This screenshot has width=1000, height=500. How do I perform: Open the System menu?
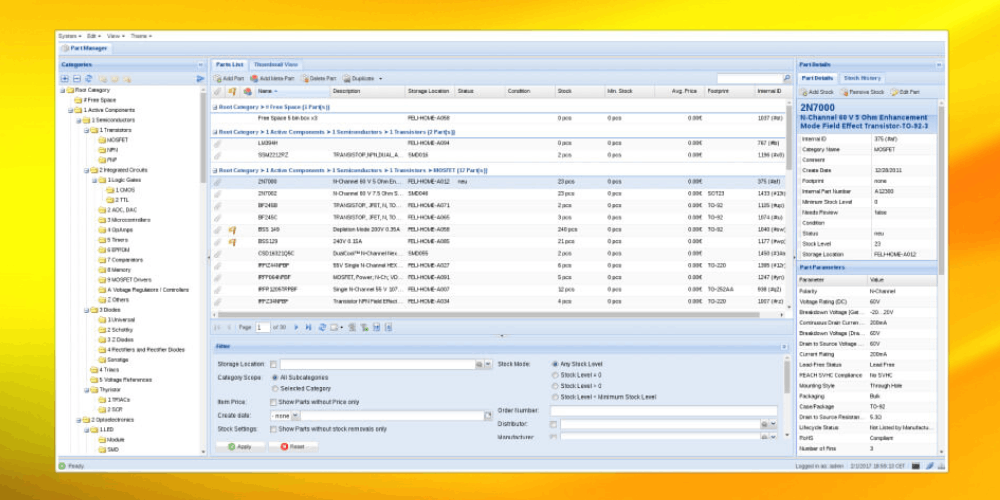66,35
